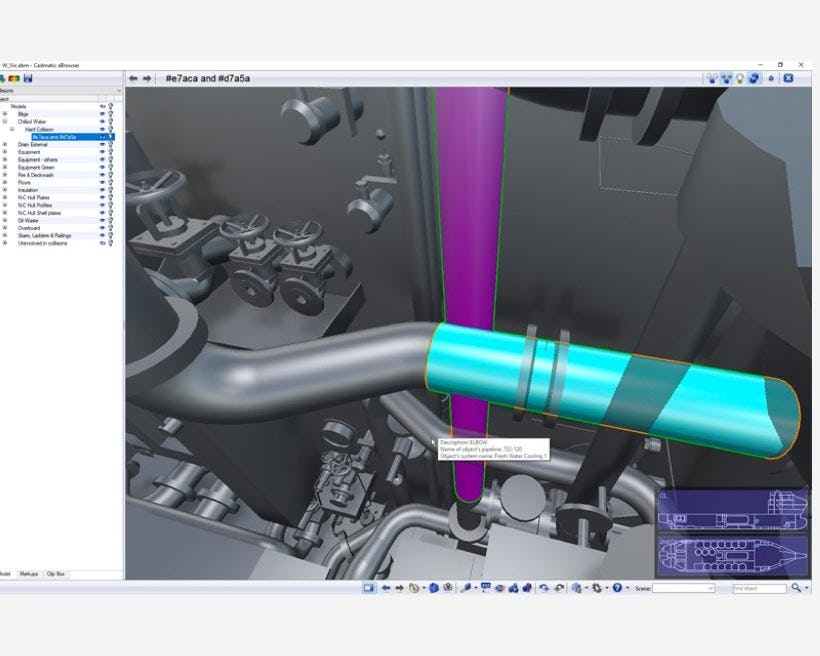The width and height of the screenshot is (820, 656).
Task: Open the dropdown at the top of the tree panel
Action: (x=119, y=91)
